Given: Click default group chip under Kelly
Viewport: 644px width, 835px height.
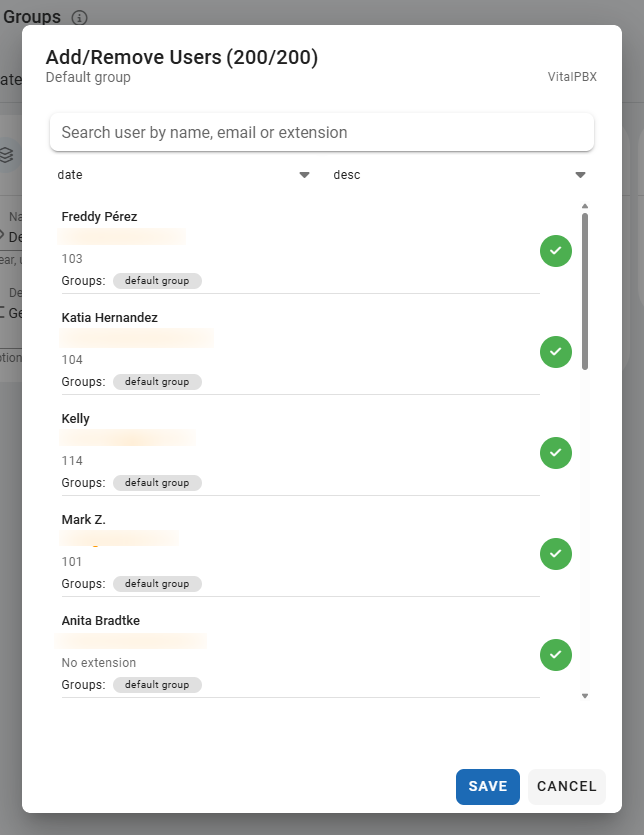Looking at the screenshot, I should coord(157,483).
